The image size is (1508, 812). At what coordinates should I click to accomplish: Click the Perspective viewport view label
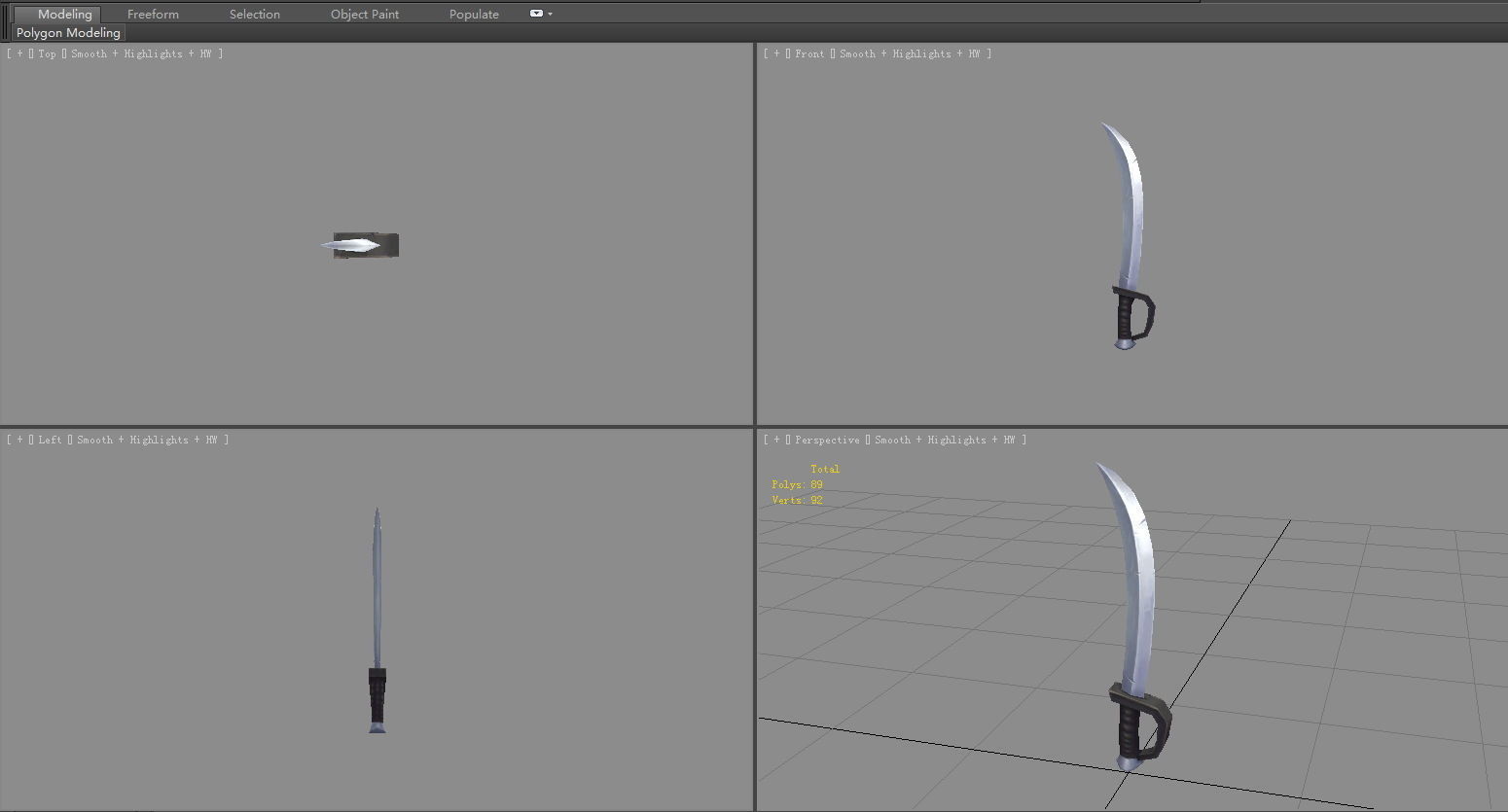(827, 441)
